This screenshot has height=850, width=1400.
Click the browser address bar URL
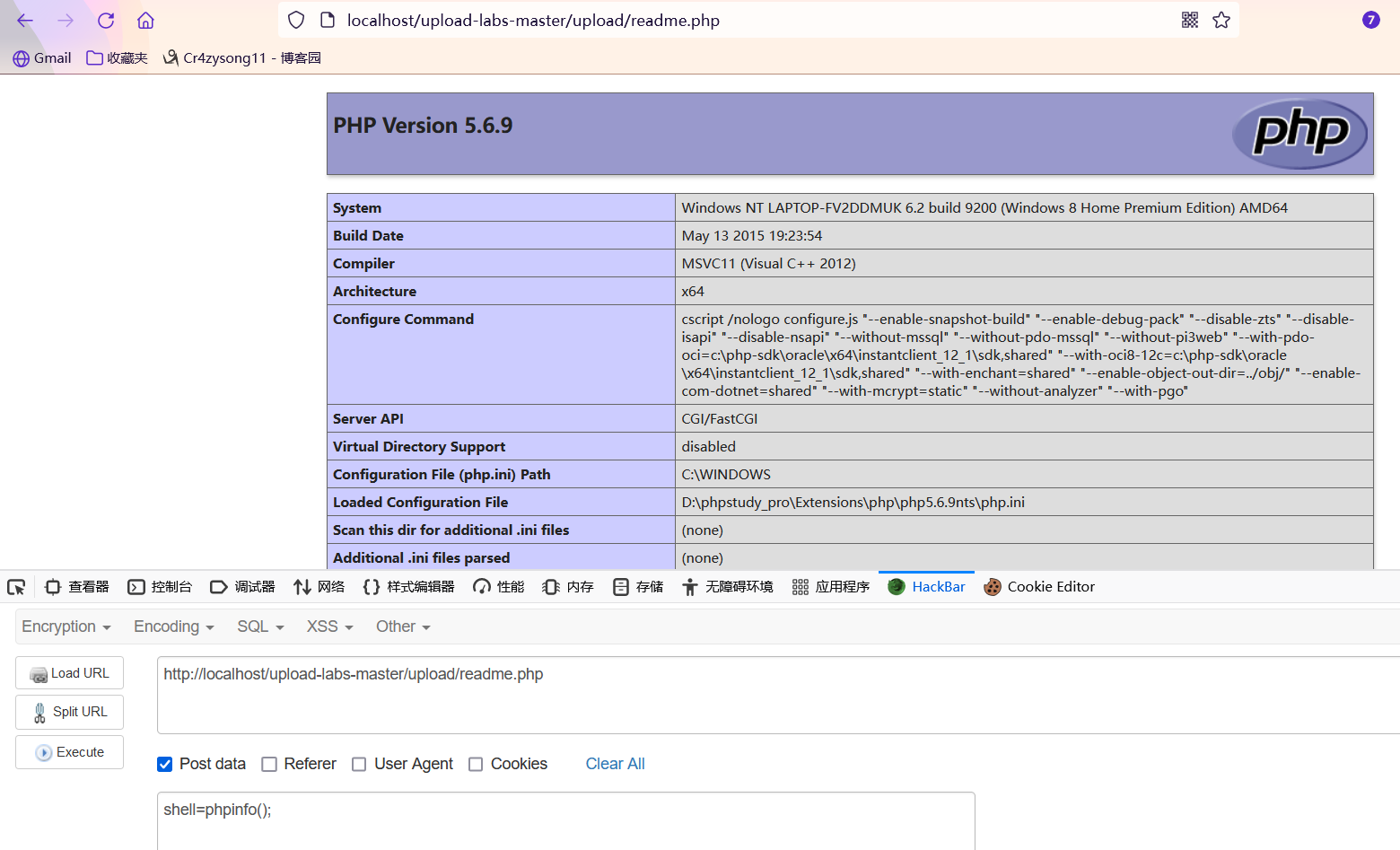[x=533, y=21]
